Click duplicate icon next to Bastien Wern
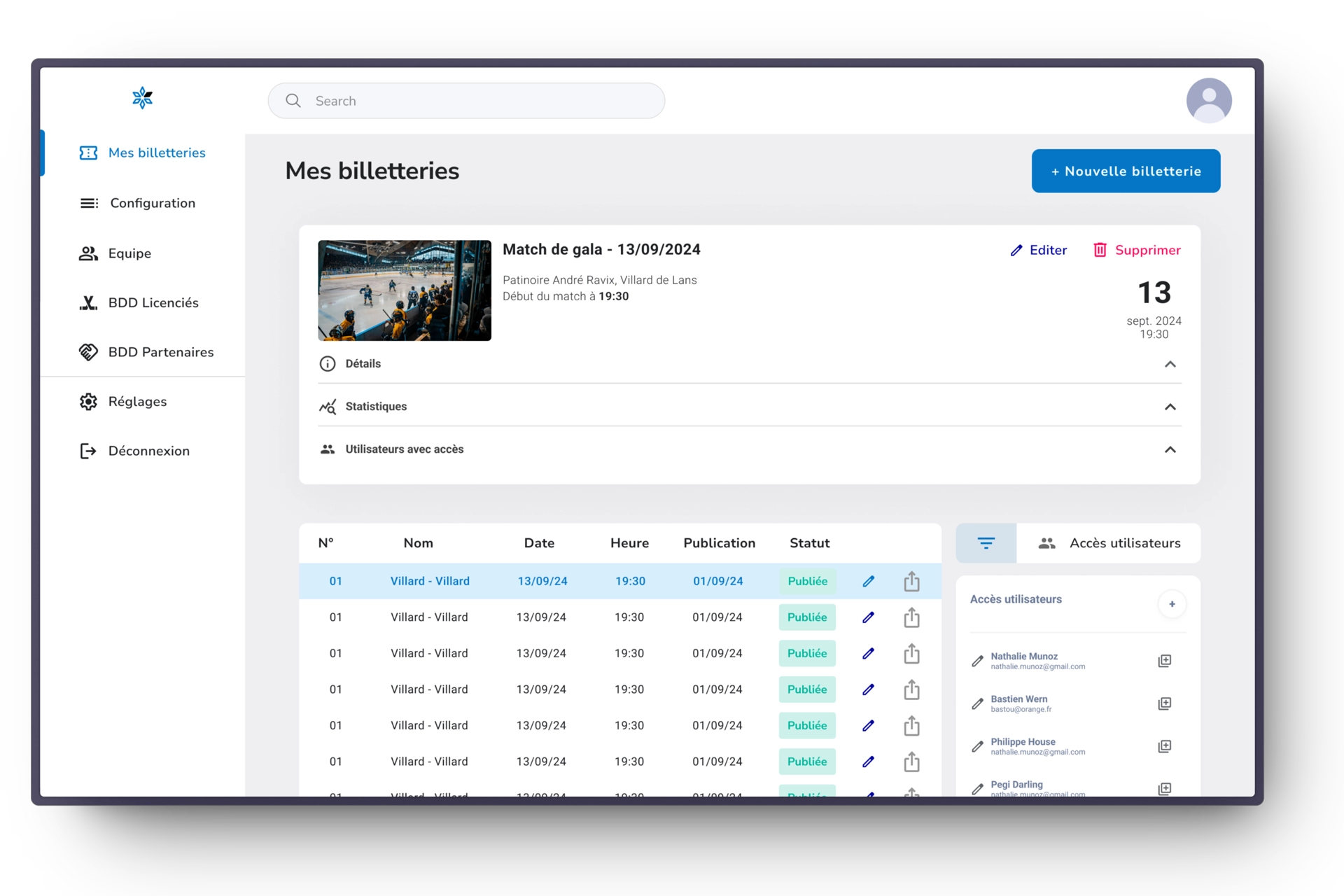1344x896 pixels. 1164,703
